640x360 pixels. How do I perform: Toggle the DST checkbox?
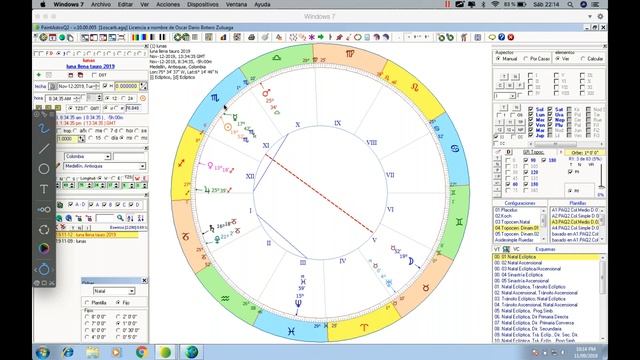(95, 75)
